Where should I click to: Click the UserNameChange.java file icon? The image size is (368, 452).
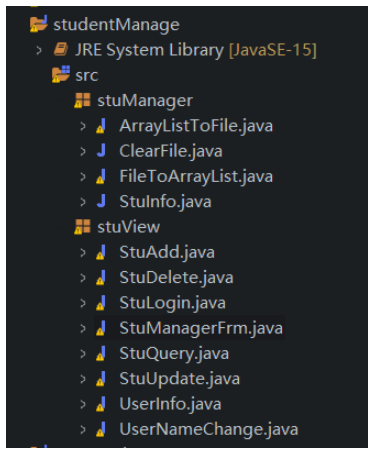(101, 429)
